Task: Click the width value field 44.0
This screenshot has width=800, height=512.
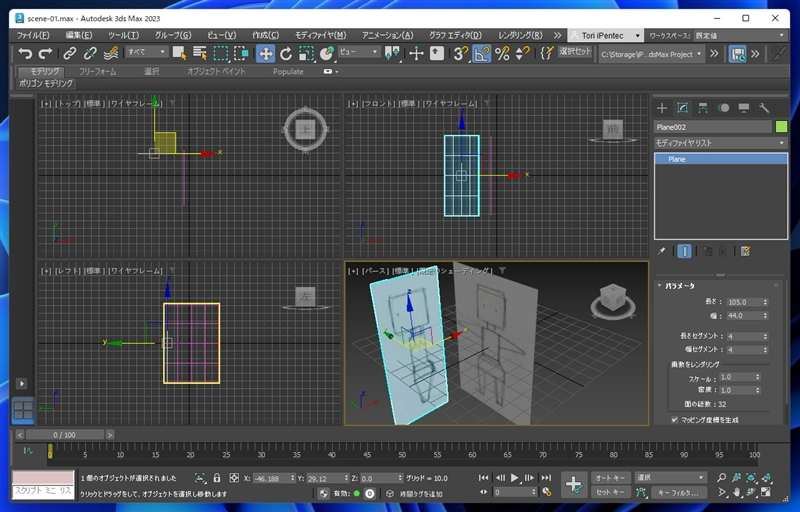Action: click(744, 316)
